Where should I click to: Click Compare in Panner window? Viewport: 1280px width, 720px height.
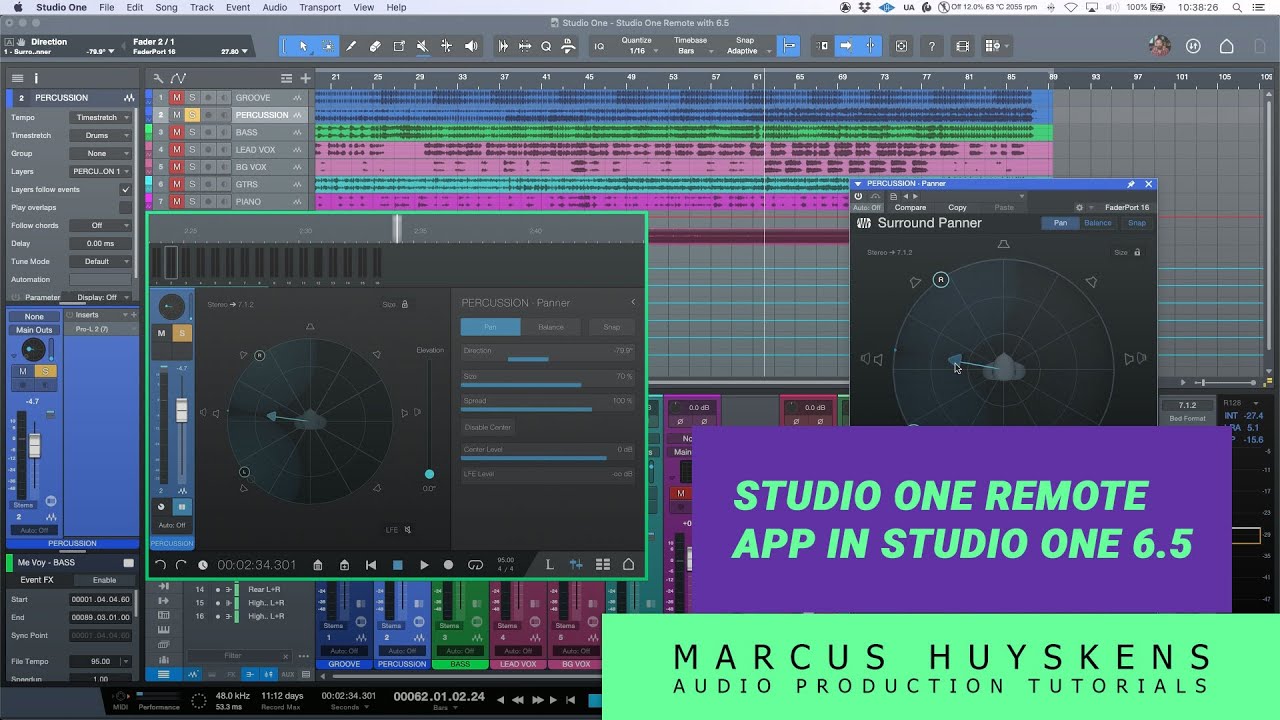[x=910, y=208]
